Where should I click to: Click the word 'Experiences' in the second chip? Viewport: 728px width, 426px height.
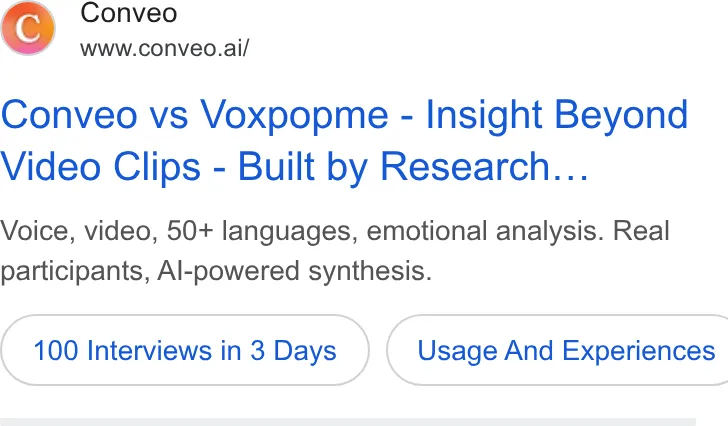[639, 350]
